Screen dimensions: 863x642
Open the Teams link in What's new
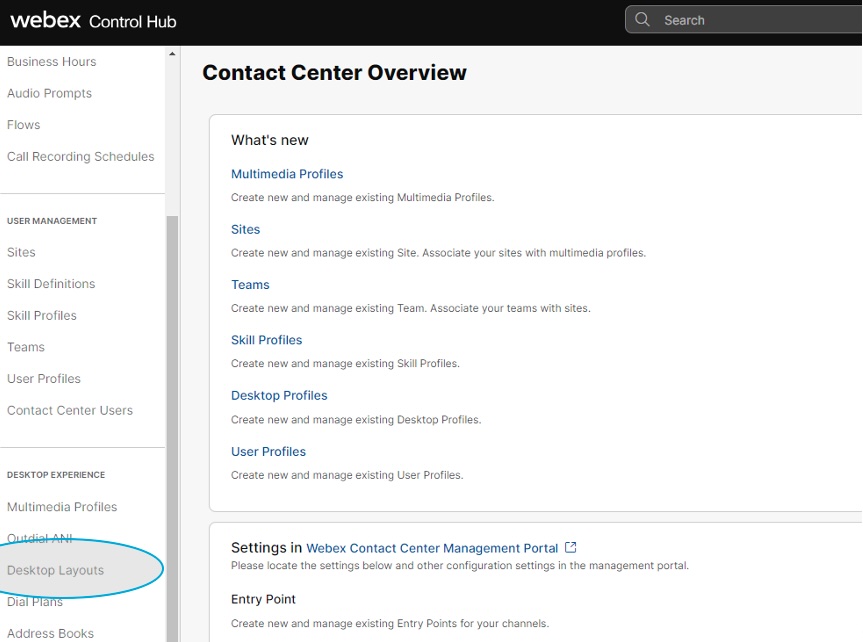[250, 285]
